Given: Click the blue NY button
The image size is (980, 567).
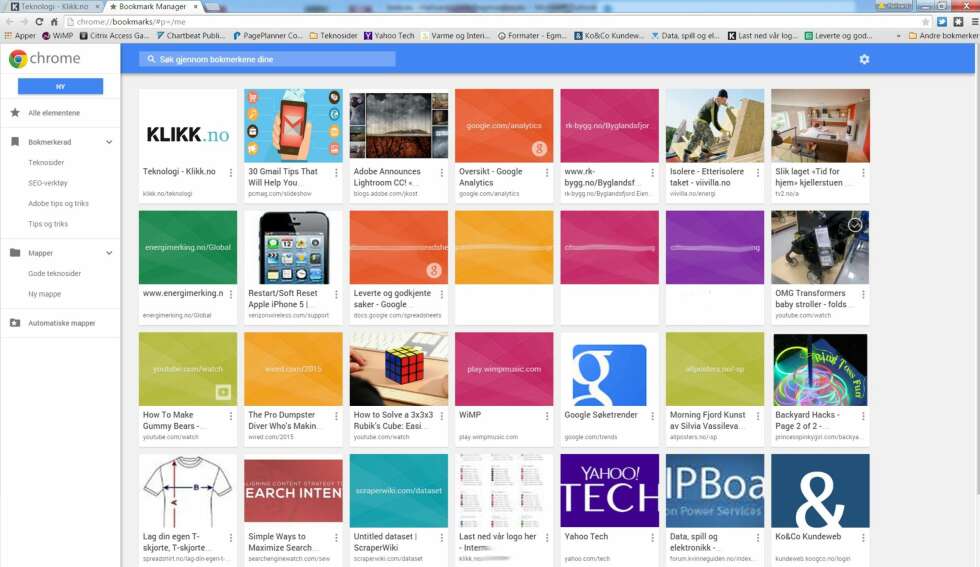Looking at the screenshot, I should [60, 86].
